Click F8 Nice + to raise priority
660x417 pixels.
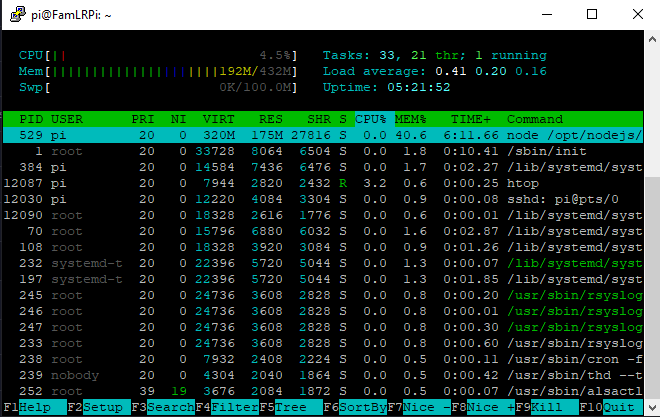[x=483, y=407]
